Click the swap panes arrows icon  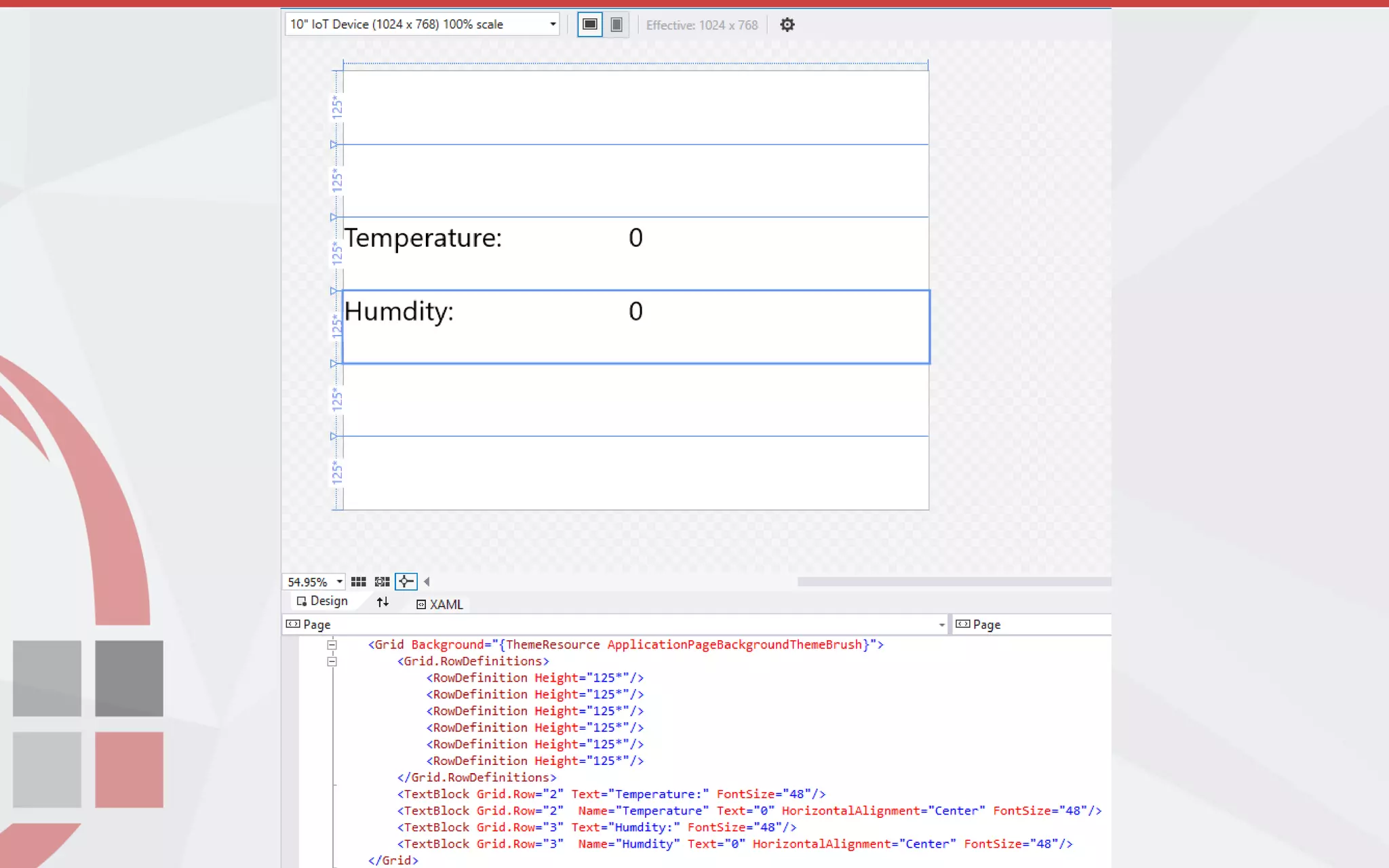(383, 602)
